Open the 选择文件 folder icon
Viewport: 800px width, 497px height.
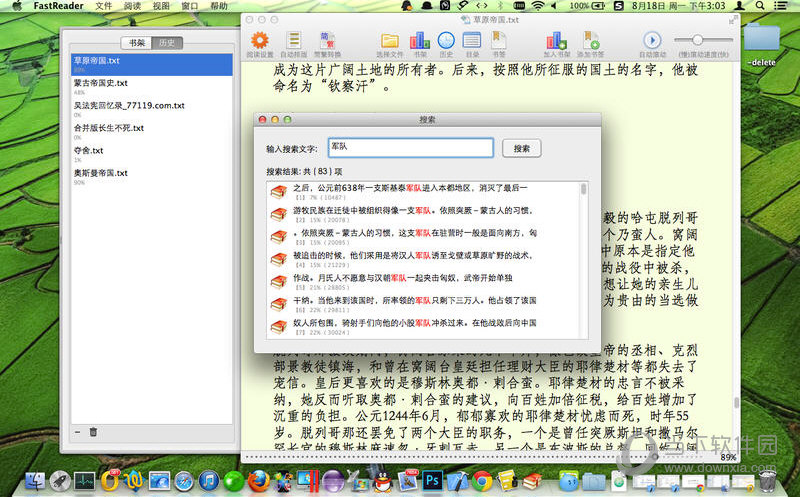pyautogui.click(x=390, y=41)
